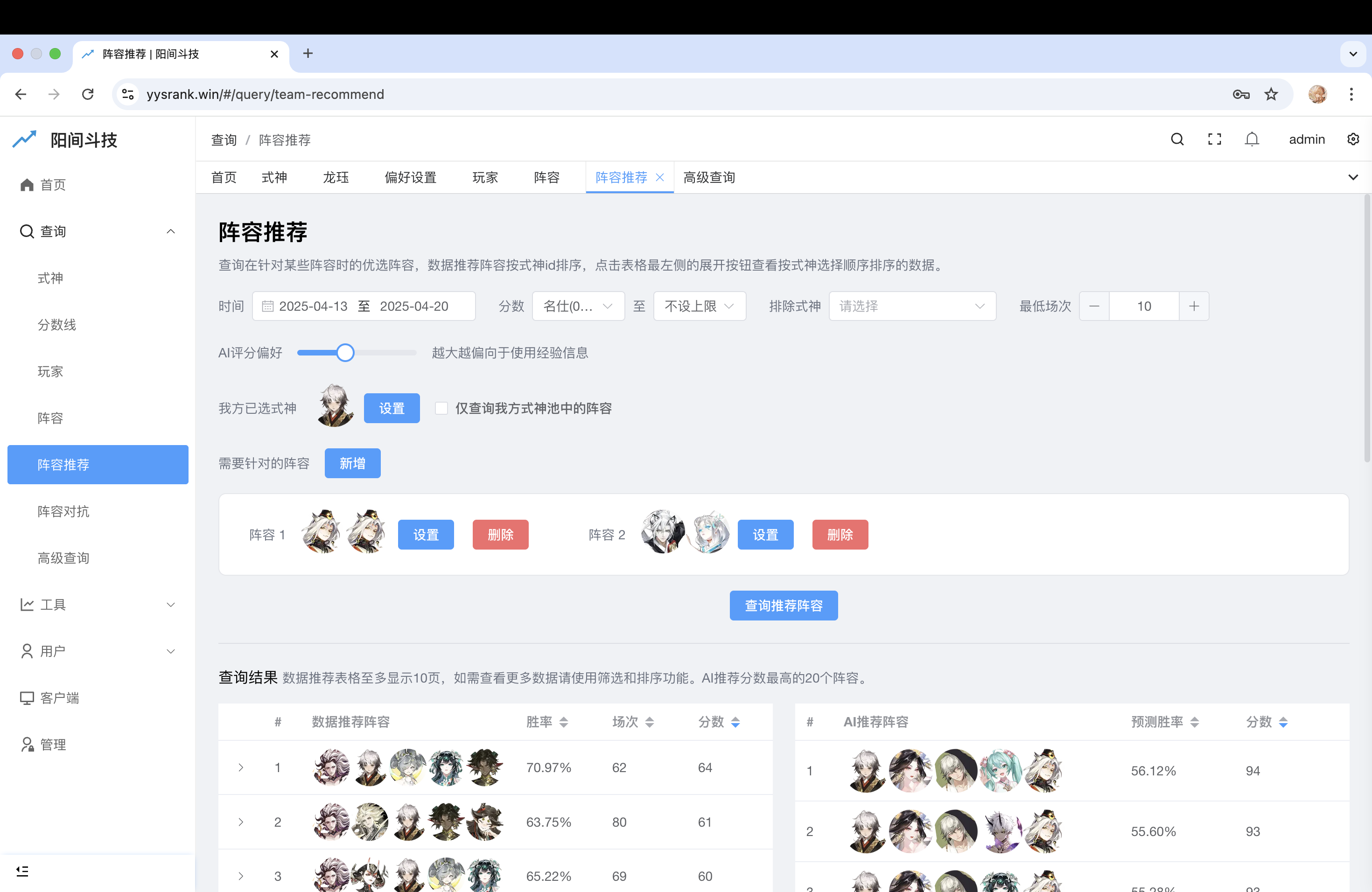Switch to the 偏好设置 tab
Screen dimensions: 1372x892
(x=410, y=177)
